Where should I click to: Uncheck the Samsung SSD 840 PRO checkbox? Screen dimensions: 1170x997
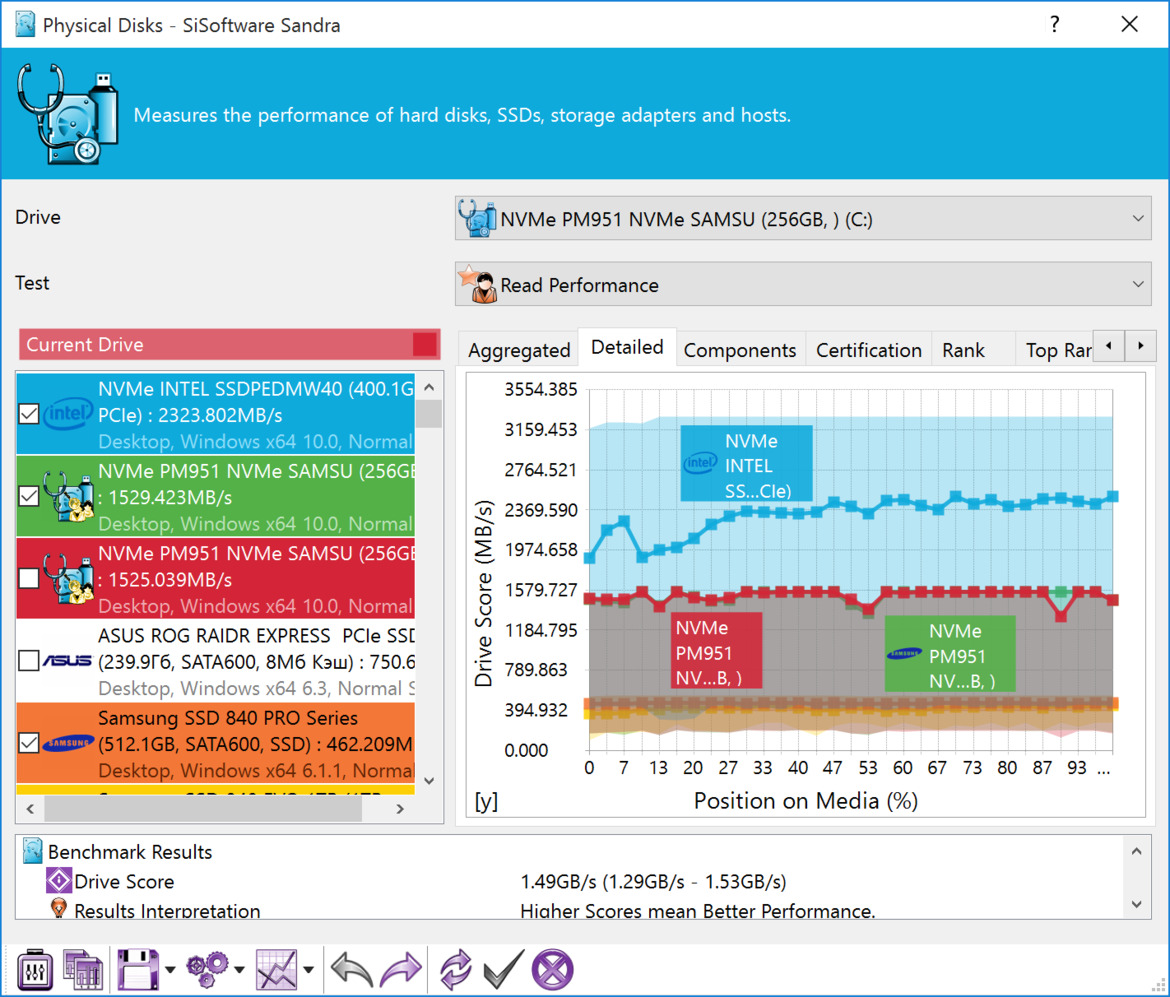click(x=28, y=743)
